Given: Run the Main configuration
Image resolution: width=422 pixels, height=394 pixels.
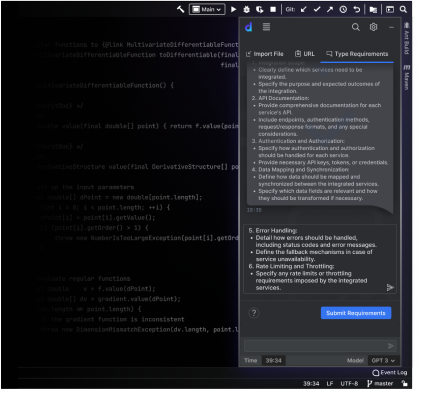Looking at the screenshot, I should pos(233,9).
